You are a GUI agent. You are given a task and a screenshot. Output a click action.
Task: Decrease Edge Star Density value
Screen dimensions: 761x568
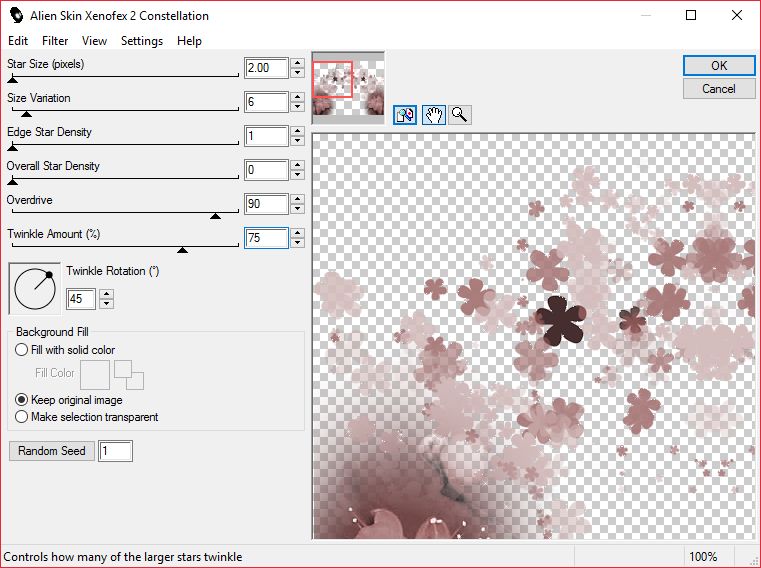298,141
